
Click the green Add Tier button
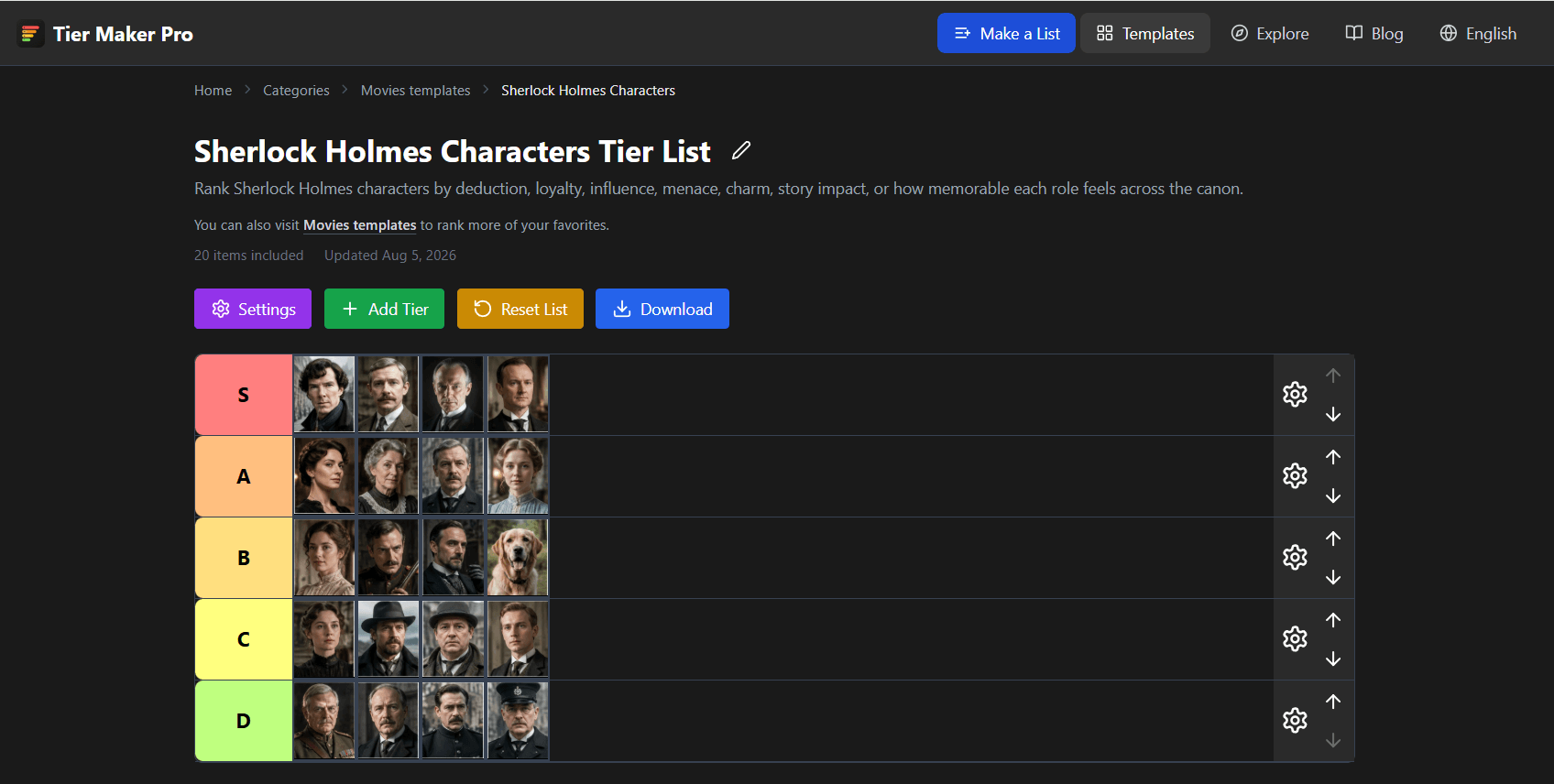point(384,309)
